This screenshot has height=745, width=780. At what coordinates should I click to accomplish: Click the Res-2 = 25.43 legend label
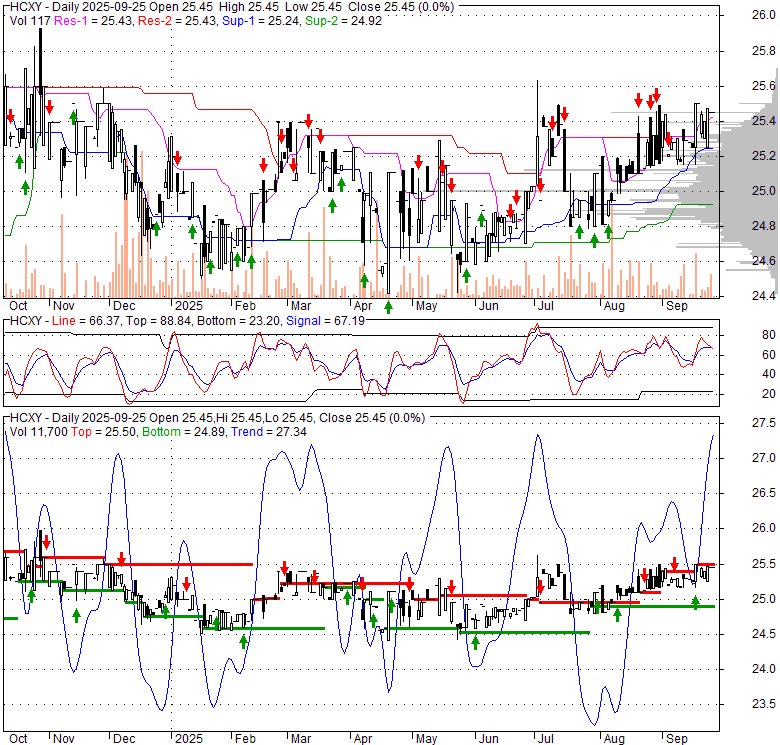point(178,21)
